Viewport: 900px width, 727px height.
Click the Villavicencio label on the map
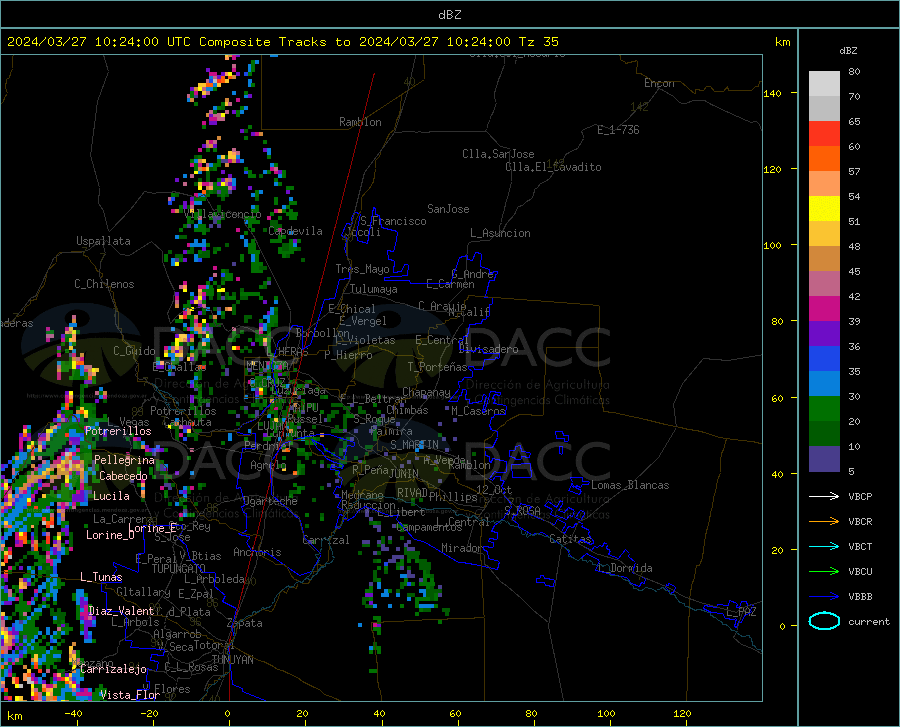[223, 213]
